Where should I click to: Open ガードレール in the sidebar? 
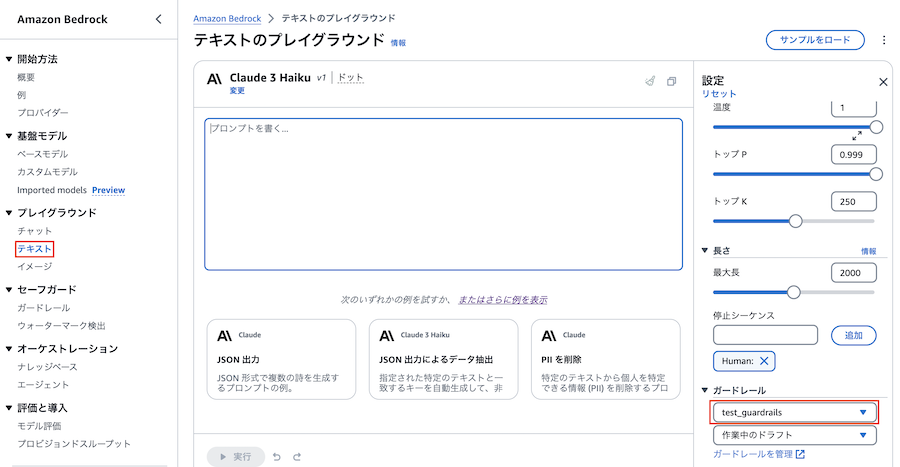44,308
